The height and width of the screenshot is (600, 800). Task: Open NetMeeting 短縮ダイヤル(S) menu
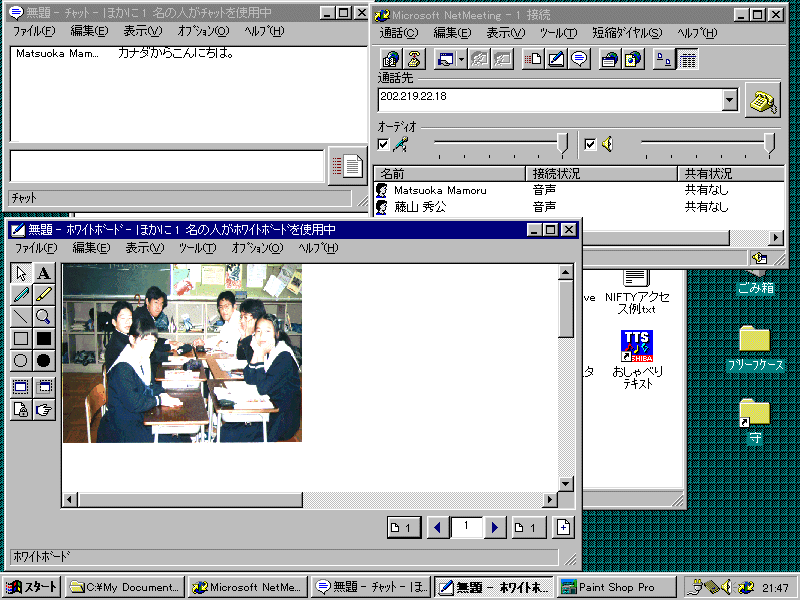(x=627, y=33)
